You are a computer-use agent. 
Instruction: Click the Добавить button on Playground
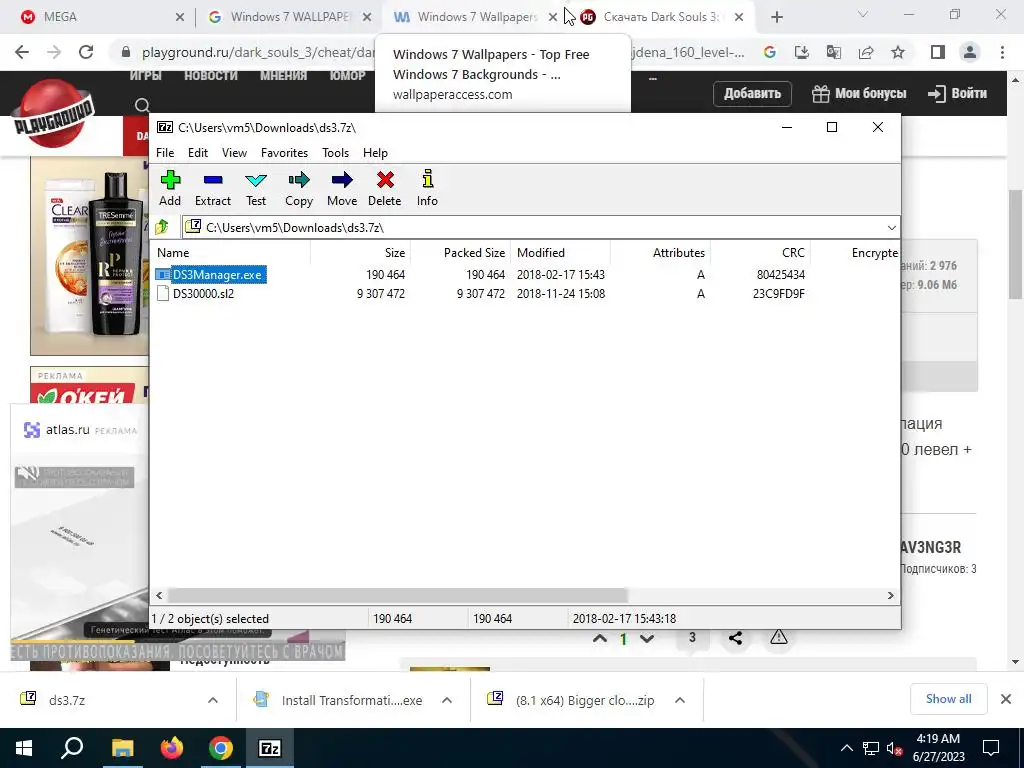[x=752, y=93]
